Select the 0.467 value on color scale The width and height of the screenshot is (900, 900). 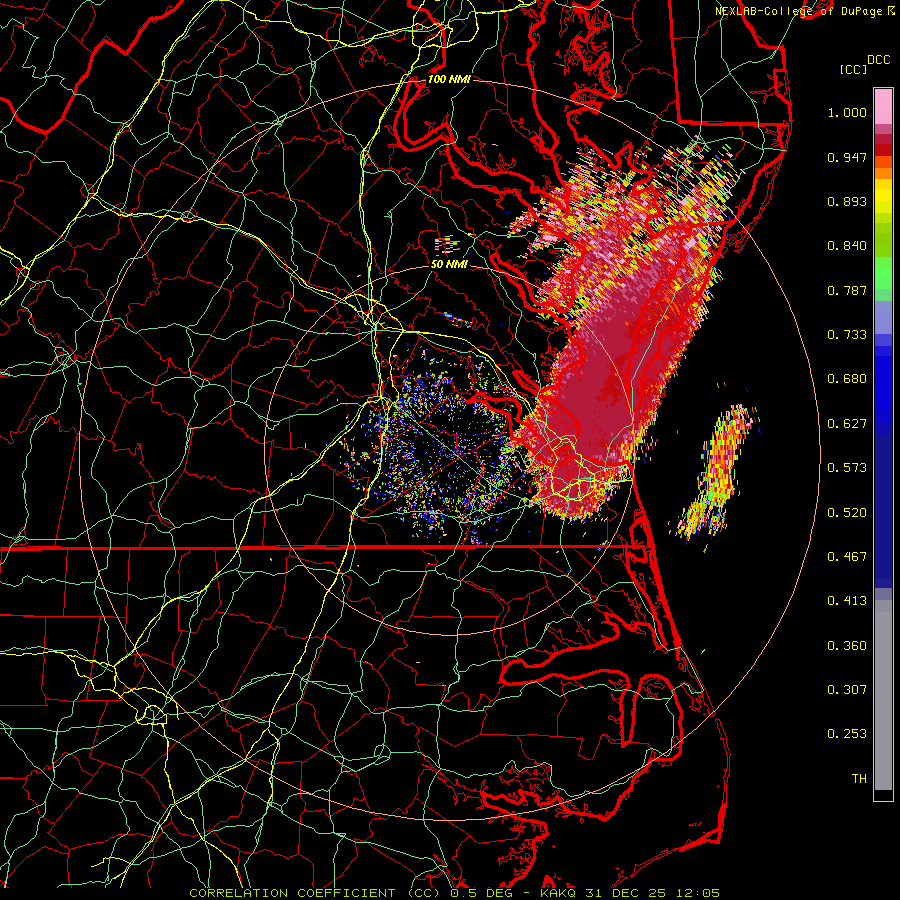coord(847,556)
